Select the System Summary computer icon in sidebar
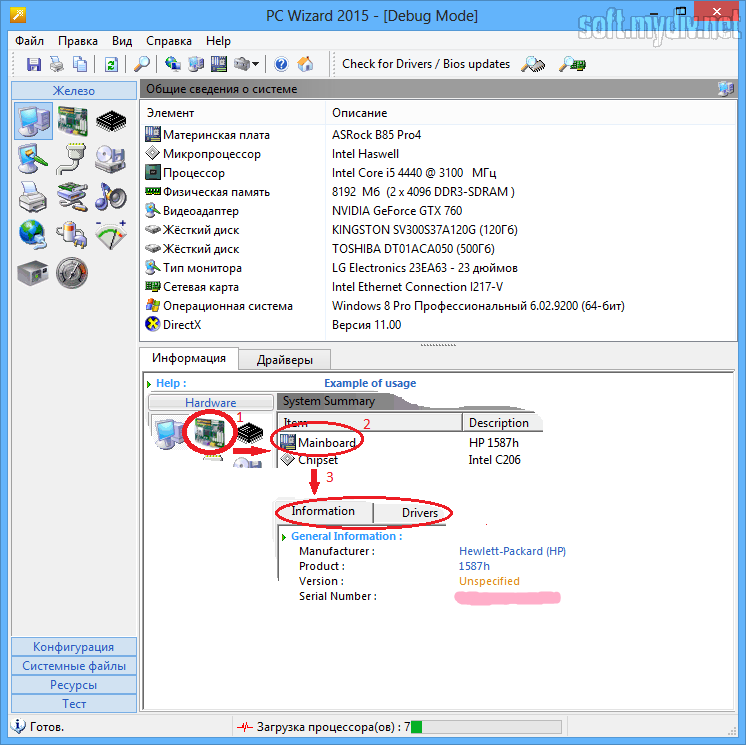 point(33,121)
